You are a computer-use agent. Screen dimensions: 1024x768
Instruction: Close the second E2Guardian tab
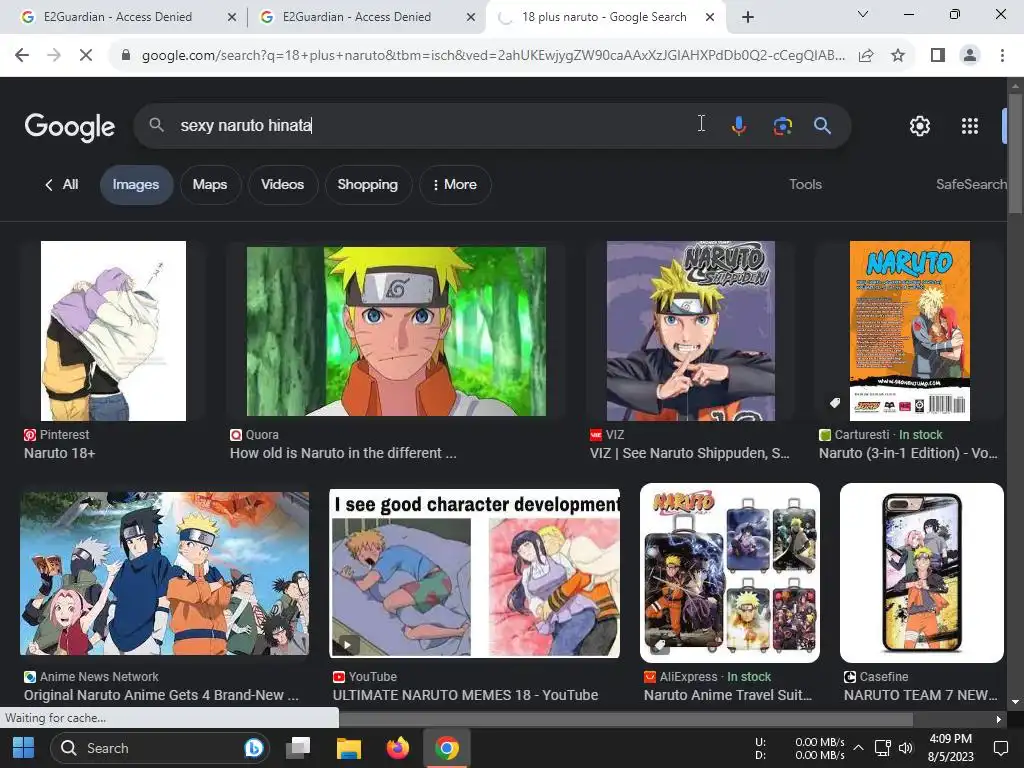pyautogui.click(x=471, y=17)
